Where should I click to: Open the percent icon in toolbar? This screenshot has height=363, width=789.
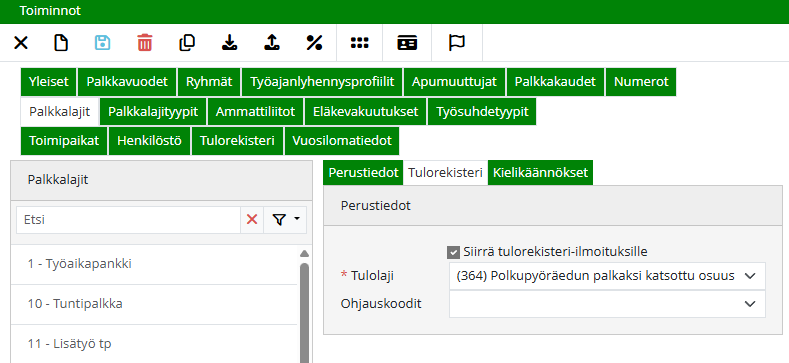314,43
